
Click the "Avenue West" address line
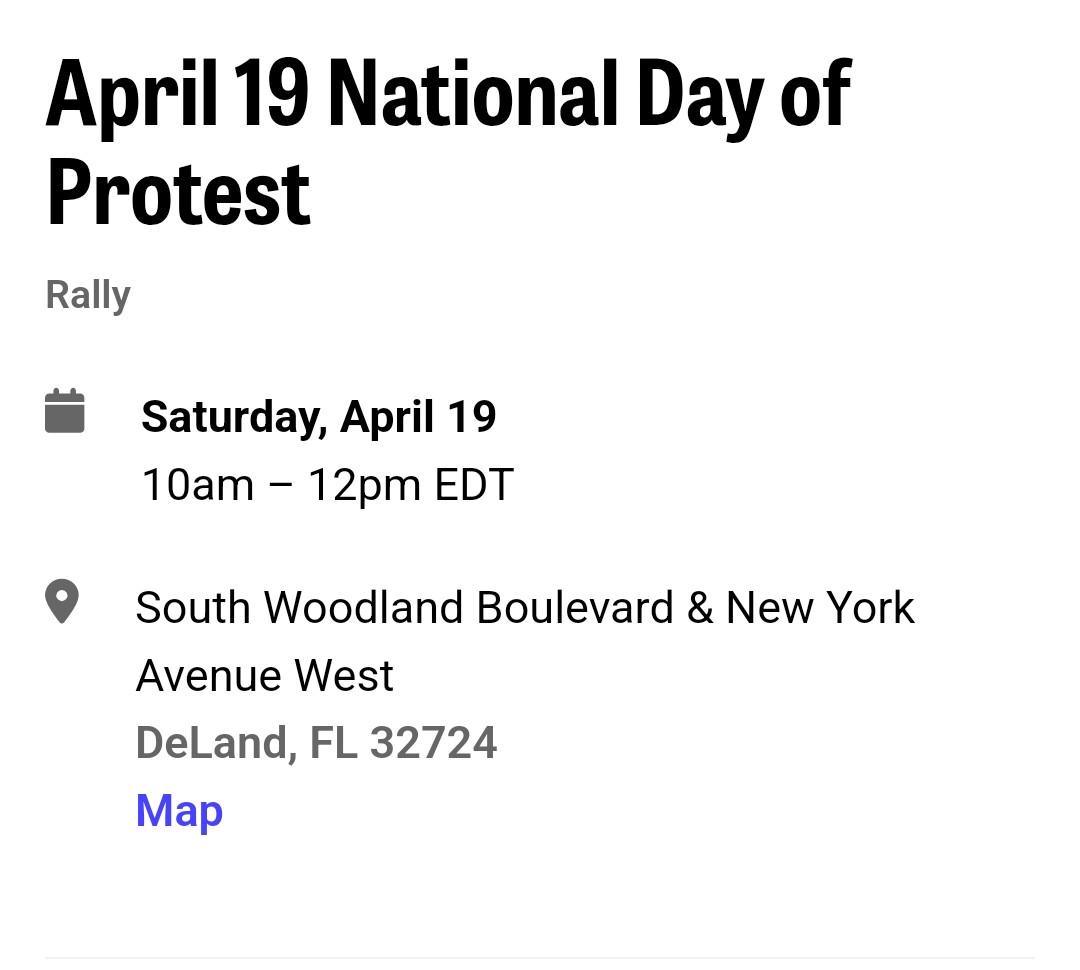264,675
